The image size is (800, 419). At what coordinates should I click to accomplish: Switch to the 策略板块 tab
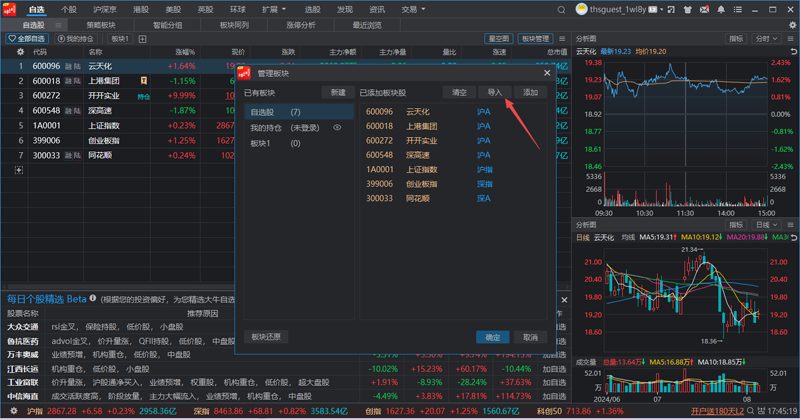(x=100, y=24)
